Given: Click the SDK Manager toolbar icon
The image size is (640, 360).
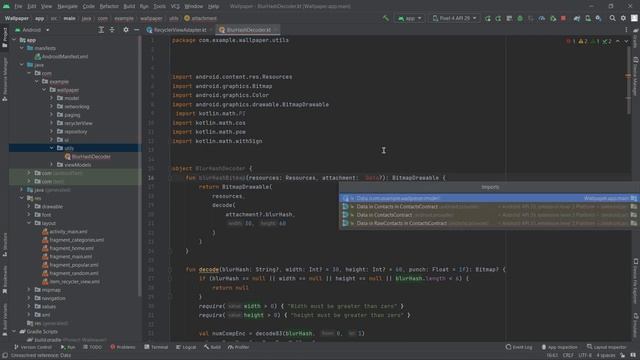Looking at the screenshot, I should pos(598,18).
